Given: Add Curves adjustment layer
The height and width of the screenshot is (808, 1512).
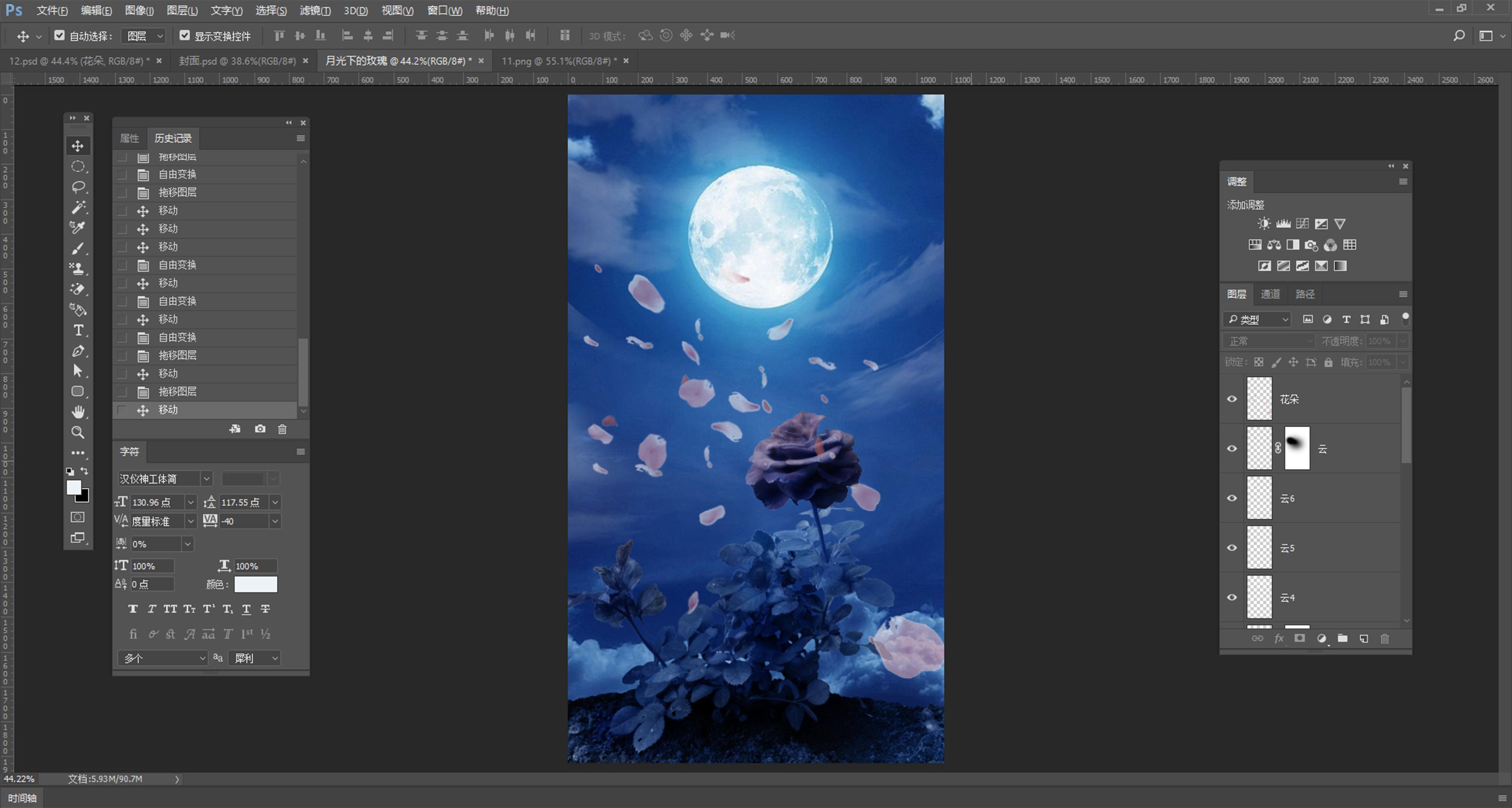Looking at the screenshot, I should (1302, 224).
